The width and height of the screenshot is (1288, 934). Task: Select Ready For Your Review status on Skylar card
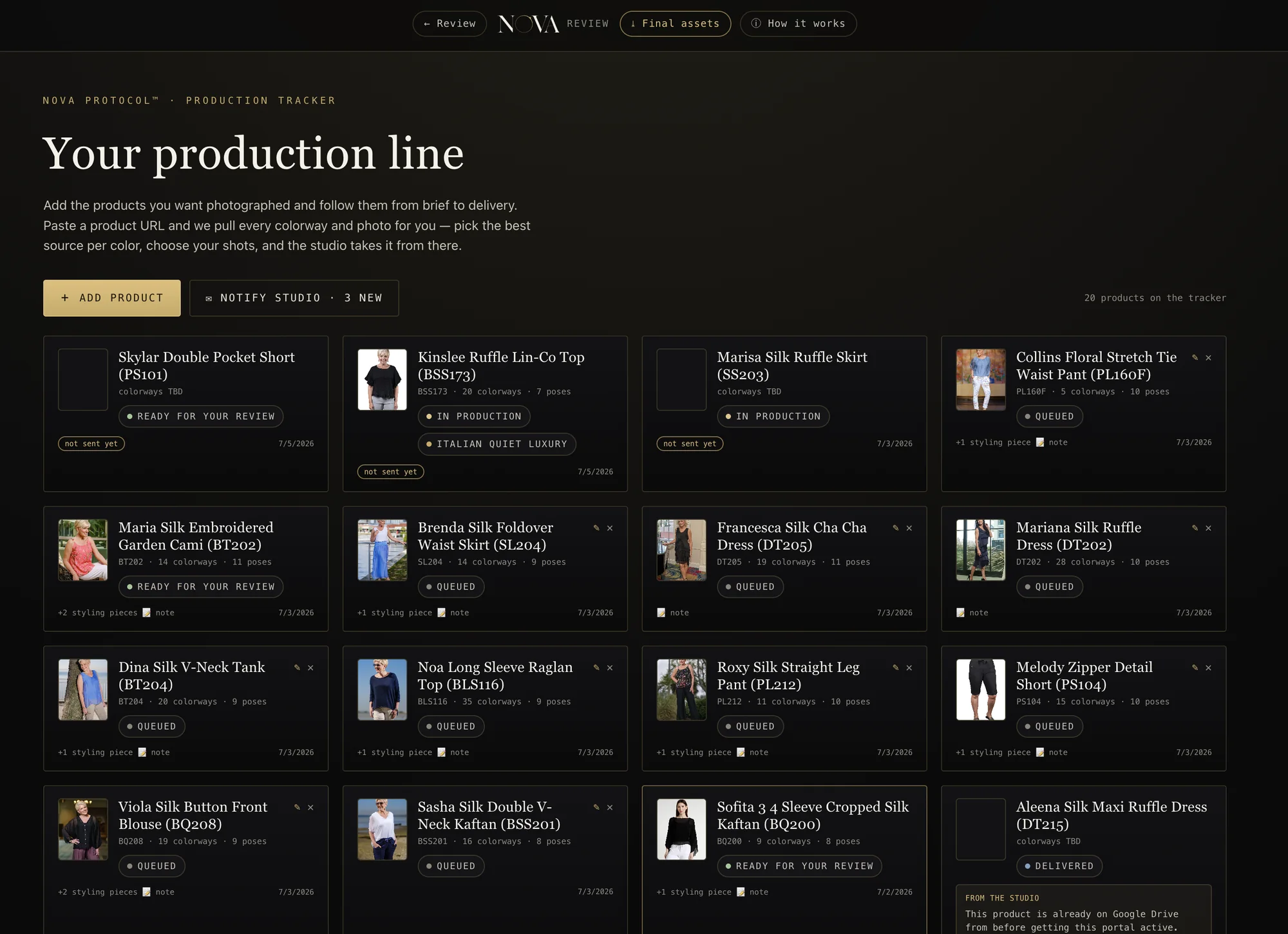pyautogui.click(x=201, y=416)
